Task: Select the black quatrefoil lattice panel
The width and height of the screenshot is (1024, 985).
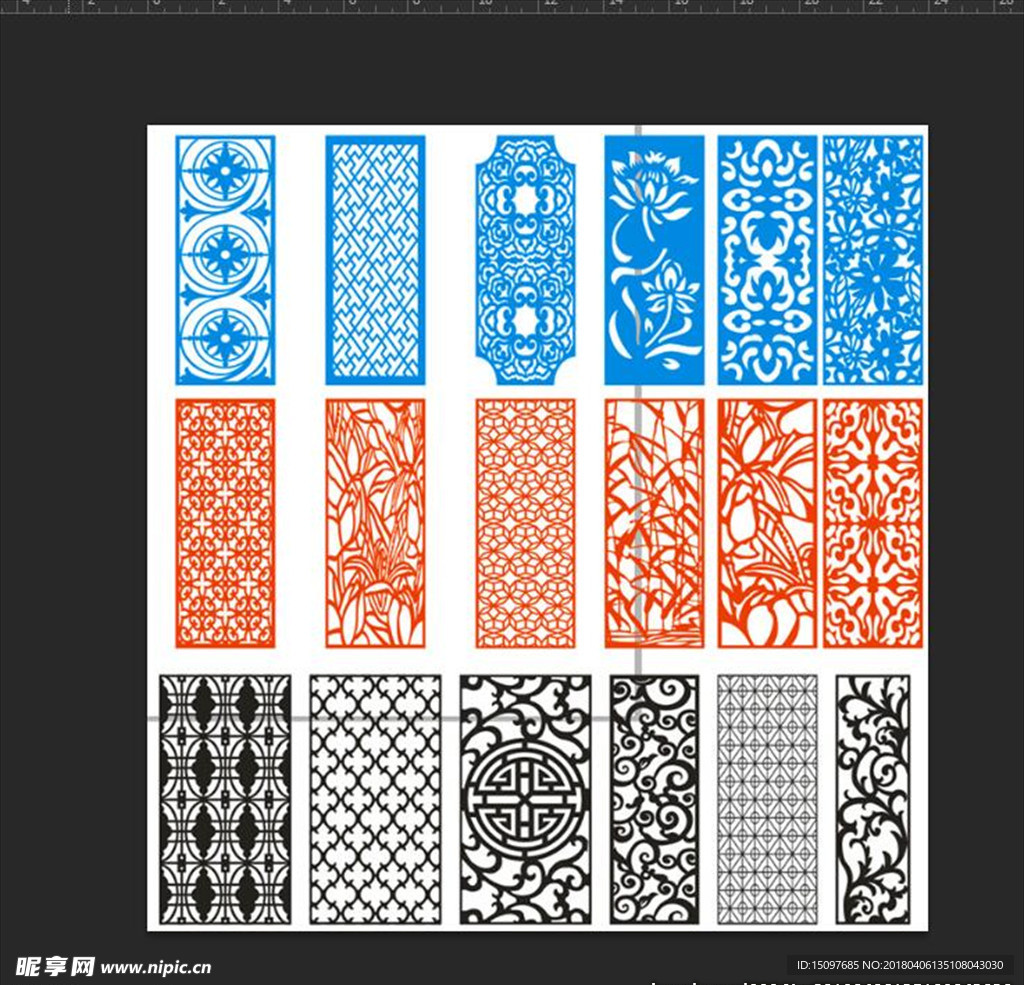Action: click(x=376, y=799)
